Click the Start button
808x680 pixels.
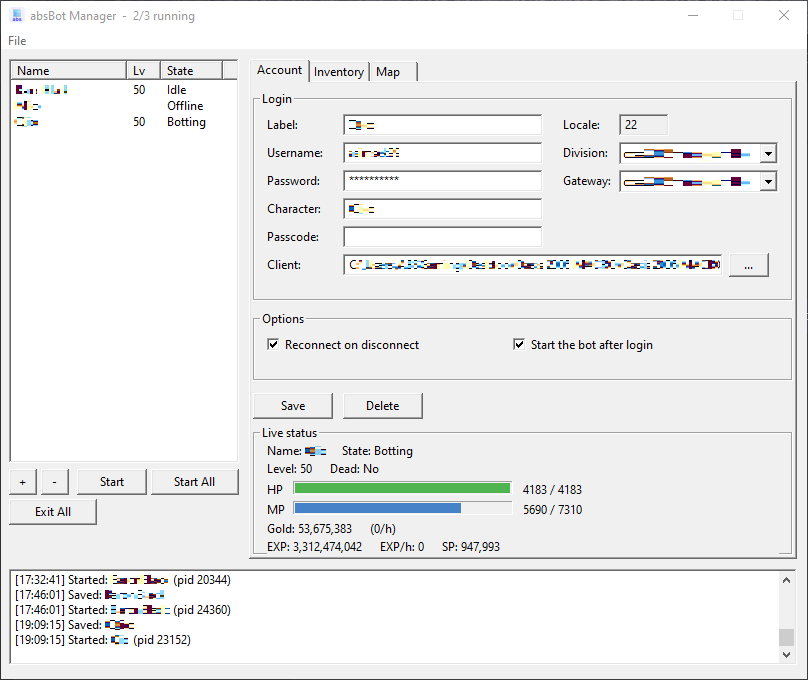112,482
